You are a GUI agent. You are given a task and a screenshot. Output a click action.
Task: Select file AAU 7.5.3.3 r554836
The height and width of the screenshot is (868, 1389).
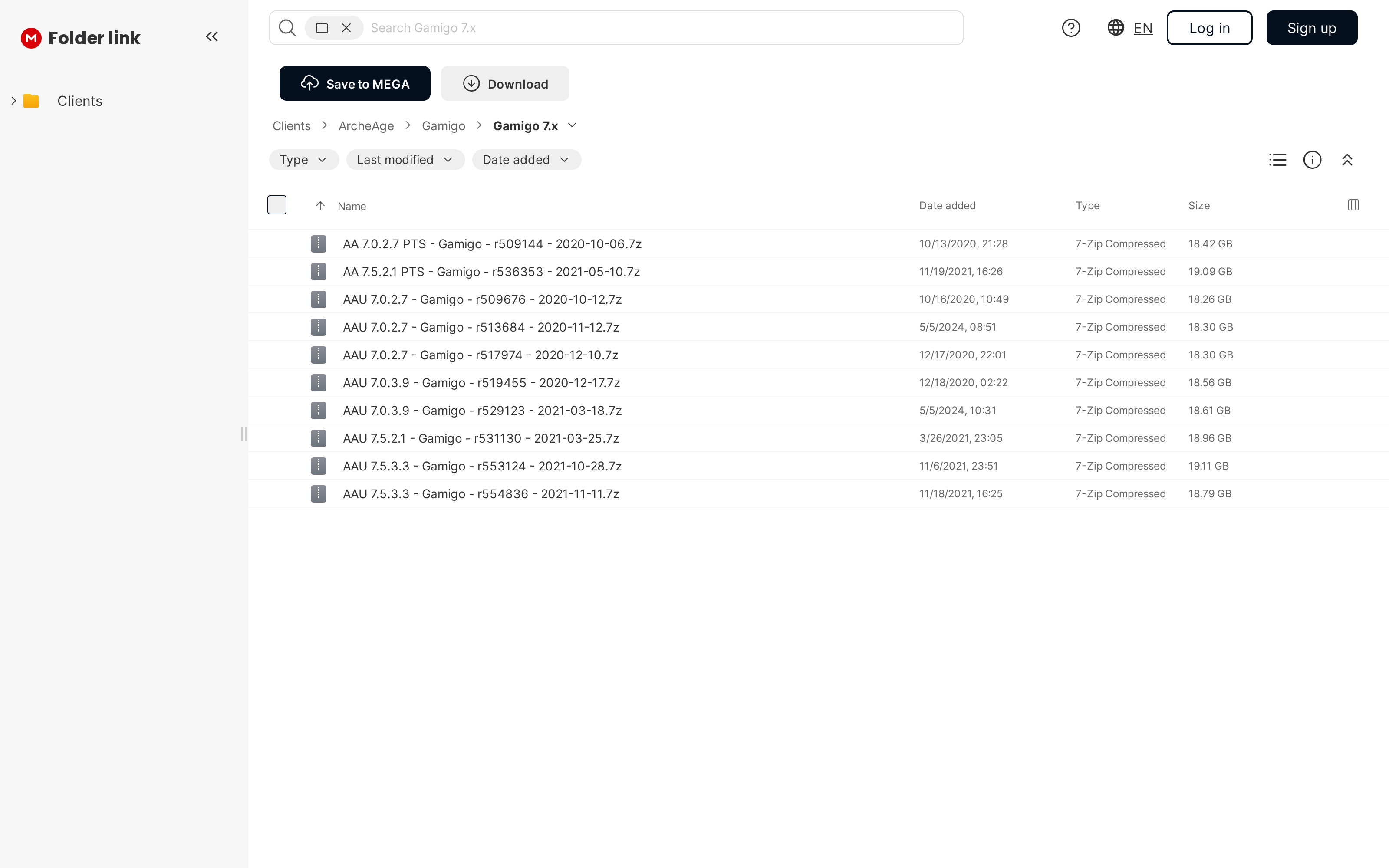[x=819, y=494]
